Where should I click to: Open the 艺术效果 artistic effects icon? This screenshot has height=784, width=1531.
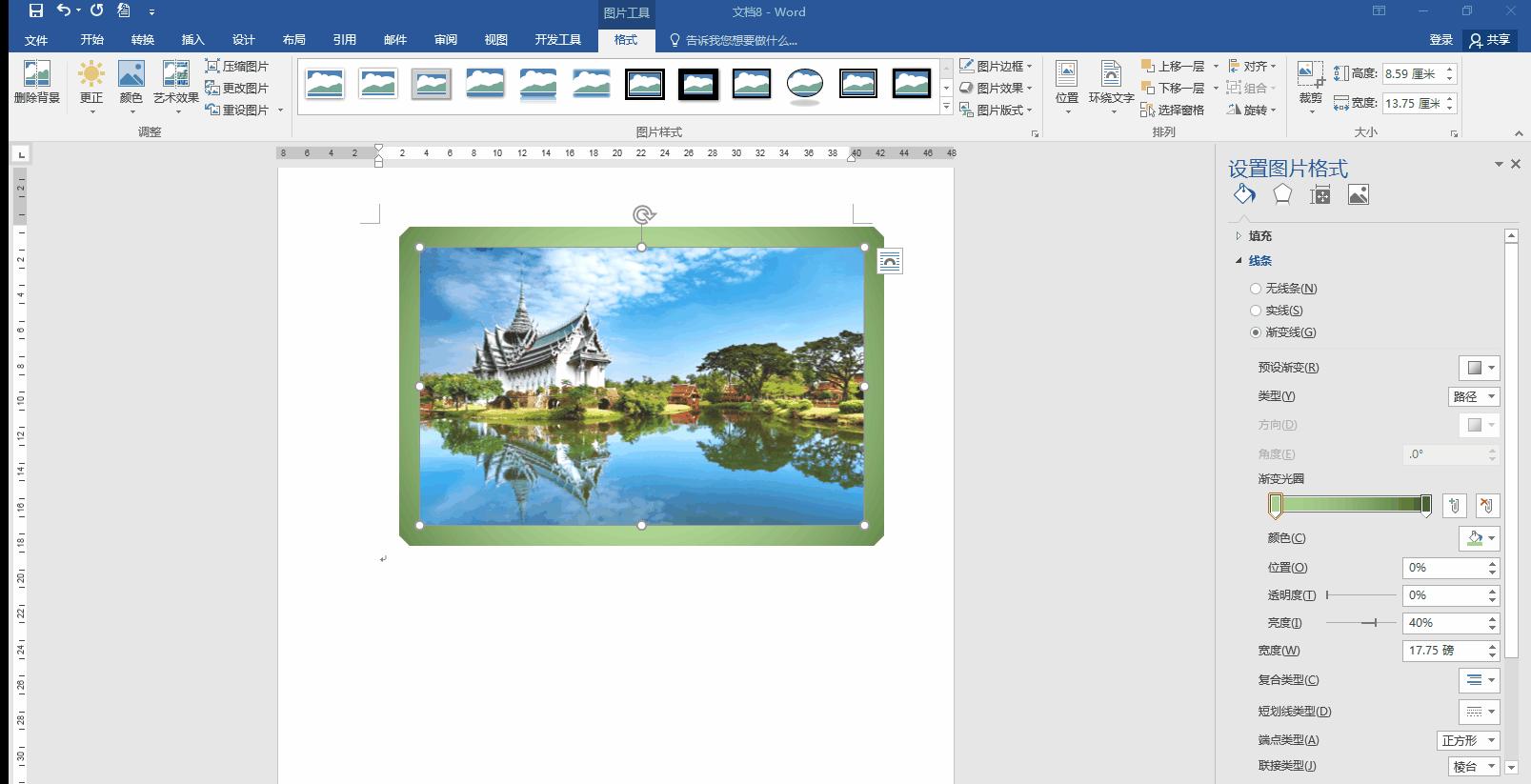(x=175, y=75)
